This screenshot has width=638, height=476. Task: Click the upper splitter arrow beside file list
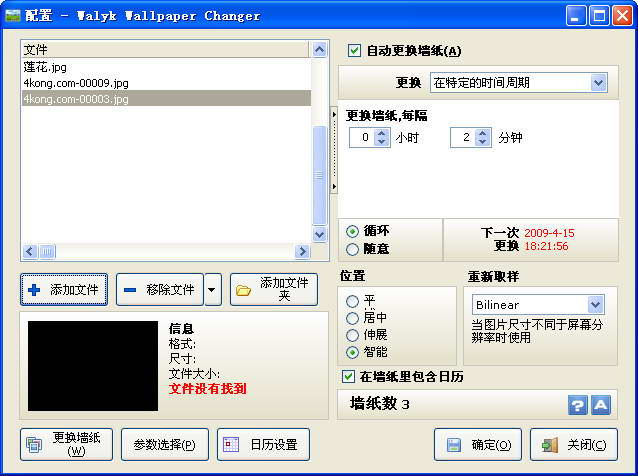[334, 115]
